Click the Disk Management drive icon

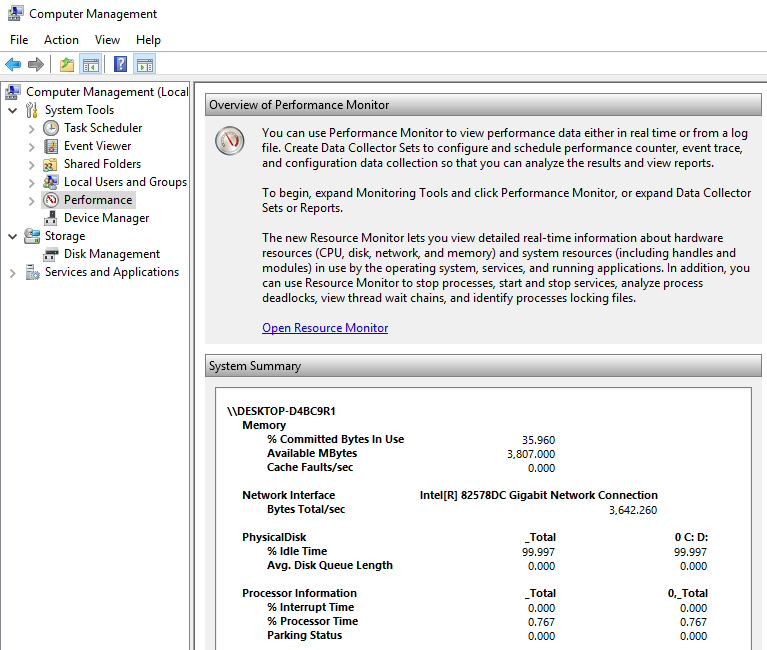coord(51,254)
